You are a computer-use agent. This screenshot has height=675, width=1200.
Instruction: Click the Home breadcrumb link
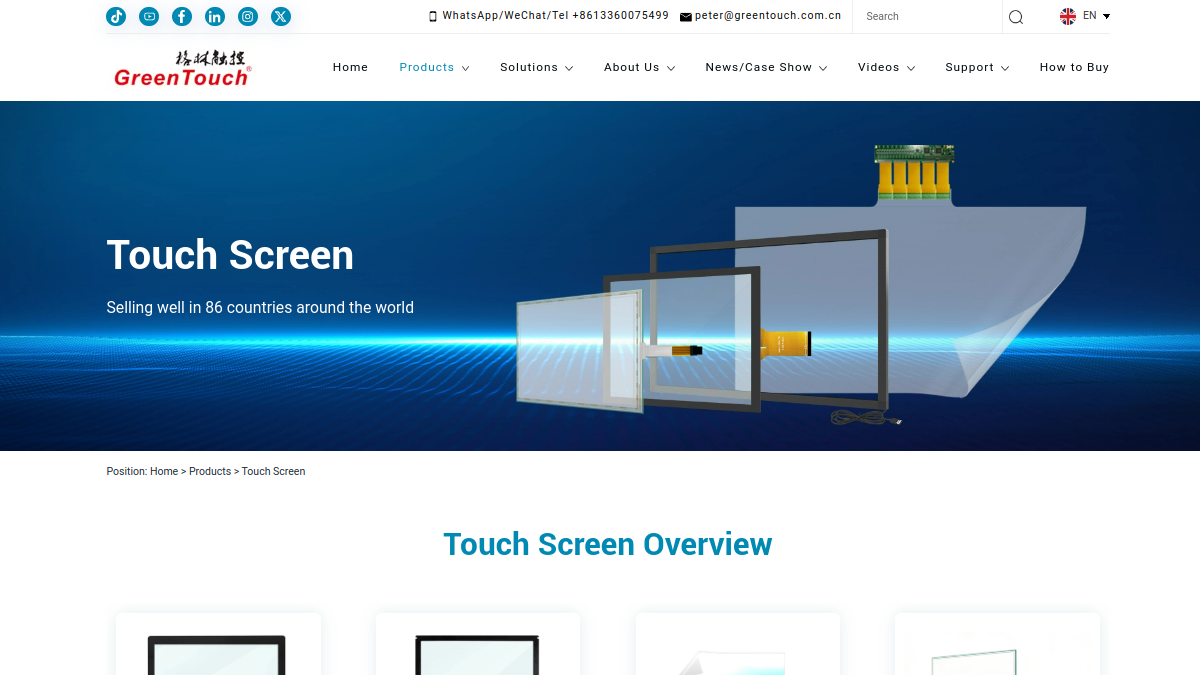point(164,471)
